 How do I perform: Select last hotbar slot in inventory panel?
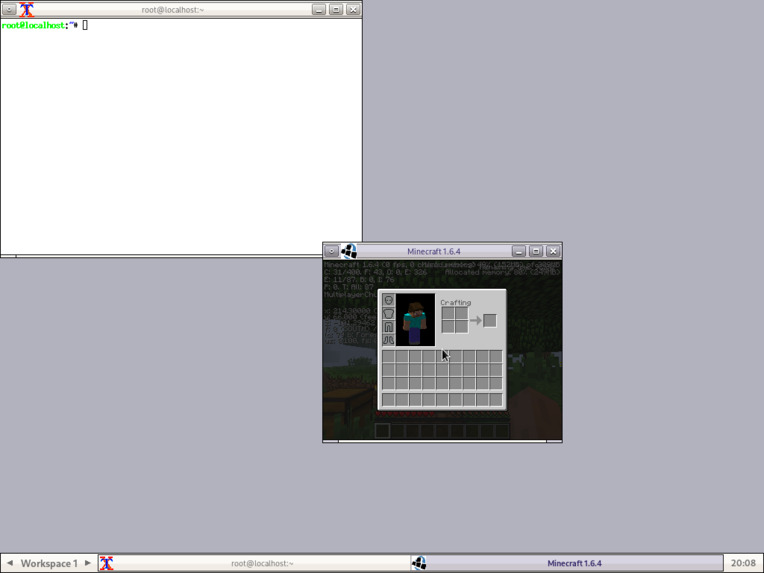click(x=496, y=400)
